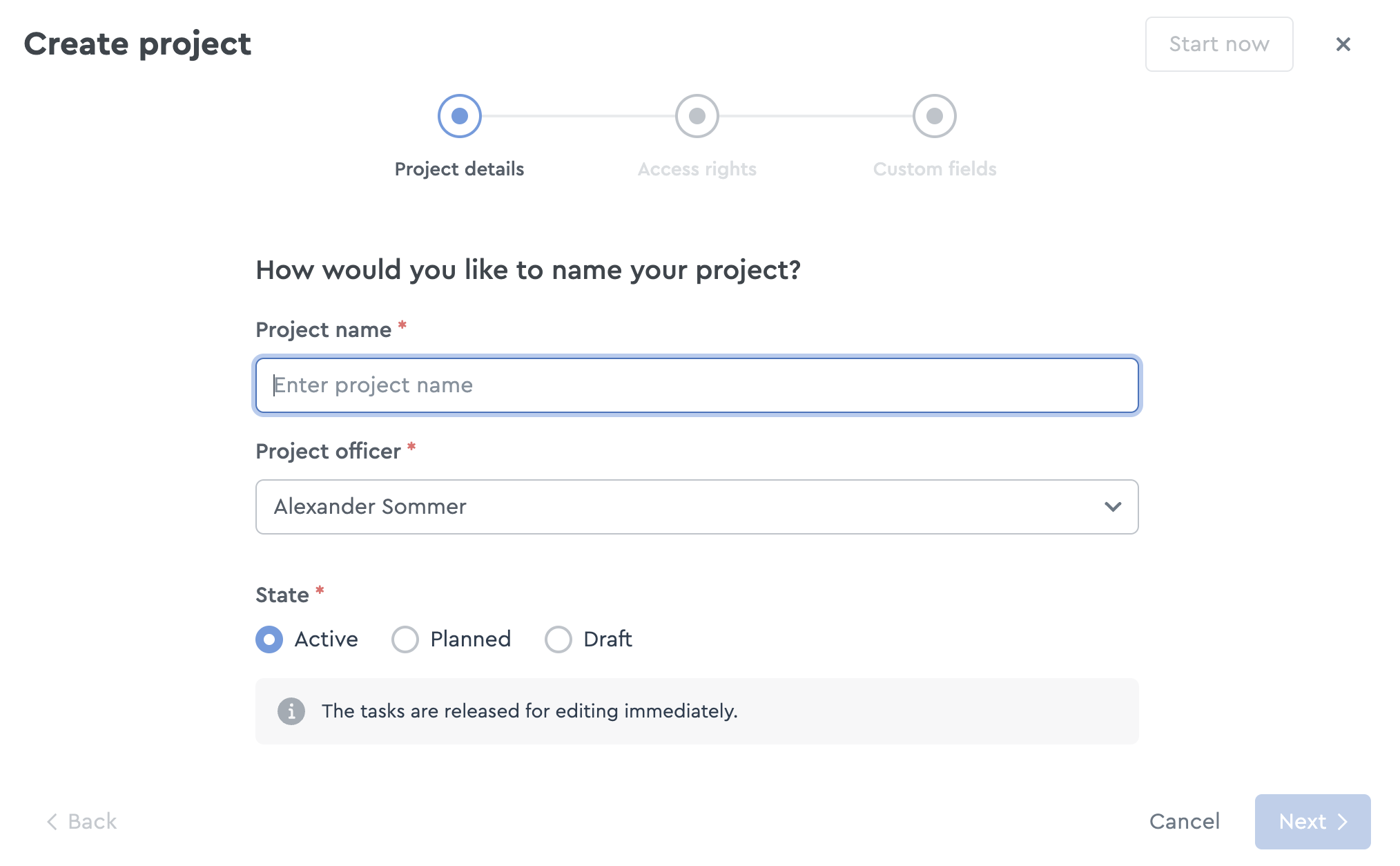Select the Active state radio button
Viewport: 1400px width, 866px height.
click(x=269, y=639)
